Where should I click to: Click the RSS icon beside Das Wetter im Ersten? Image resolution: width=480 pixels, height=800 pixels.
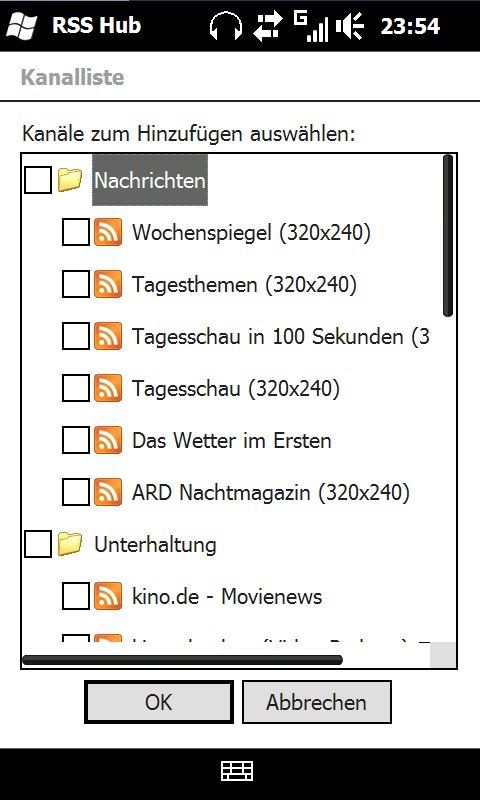pos(108,440)
